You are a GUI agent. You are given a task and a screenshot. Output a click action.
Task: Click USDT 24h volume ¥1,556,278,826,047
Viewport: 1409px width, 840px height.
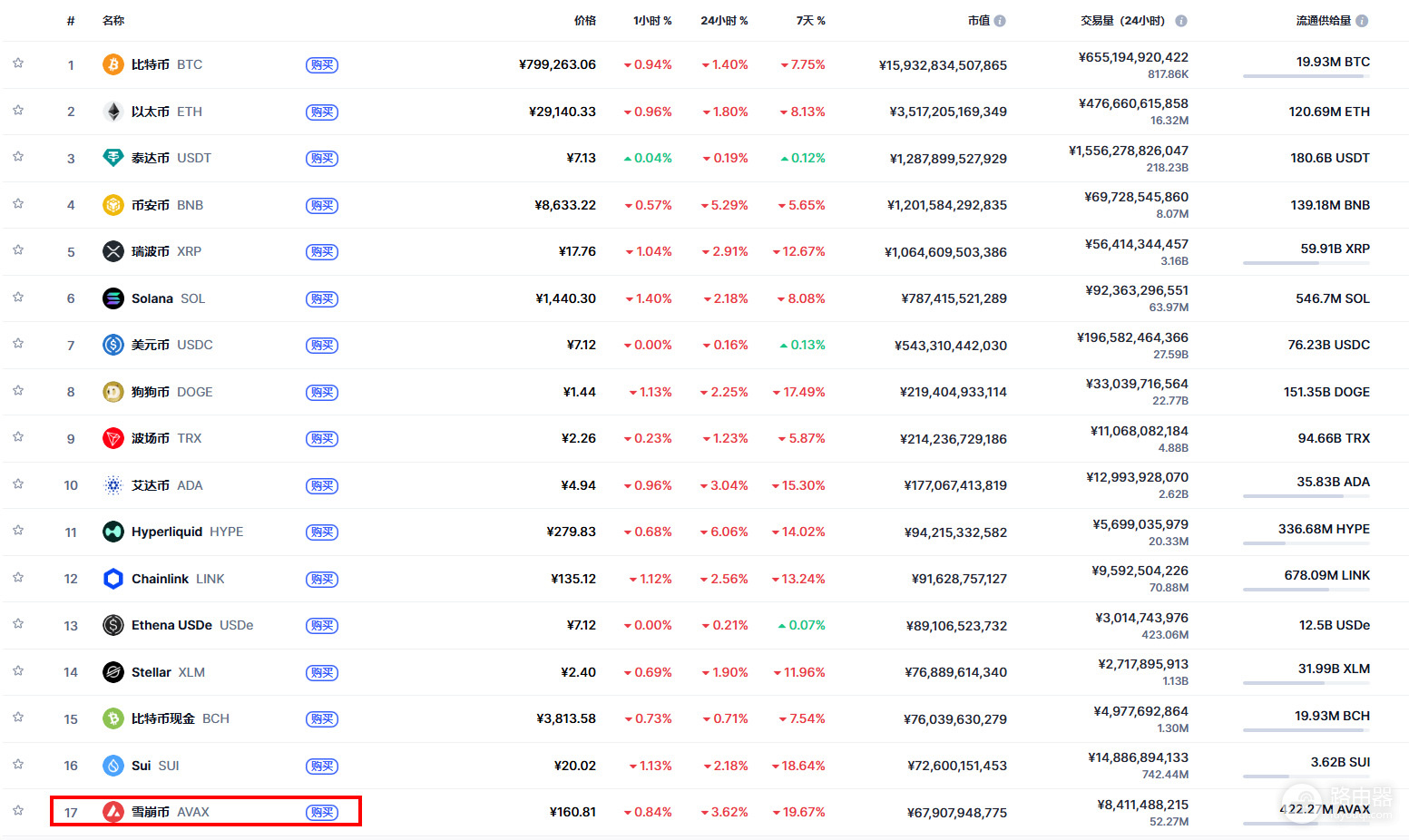point(1129,151)
